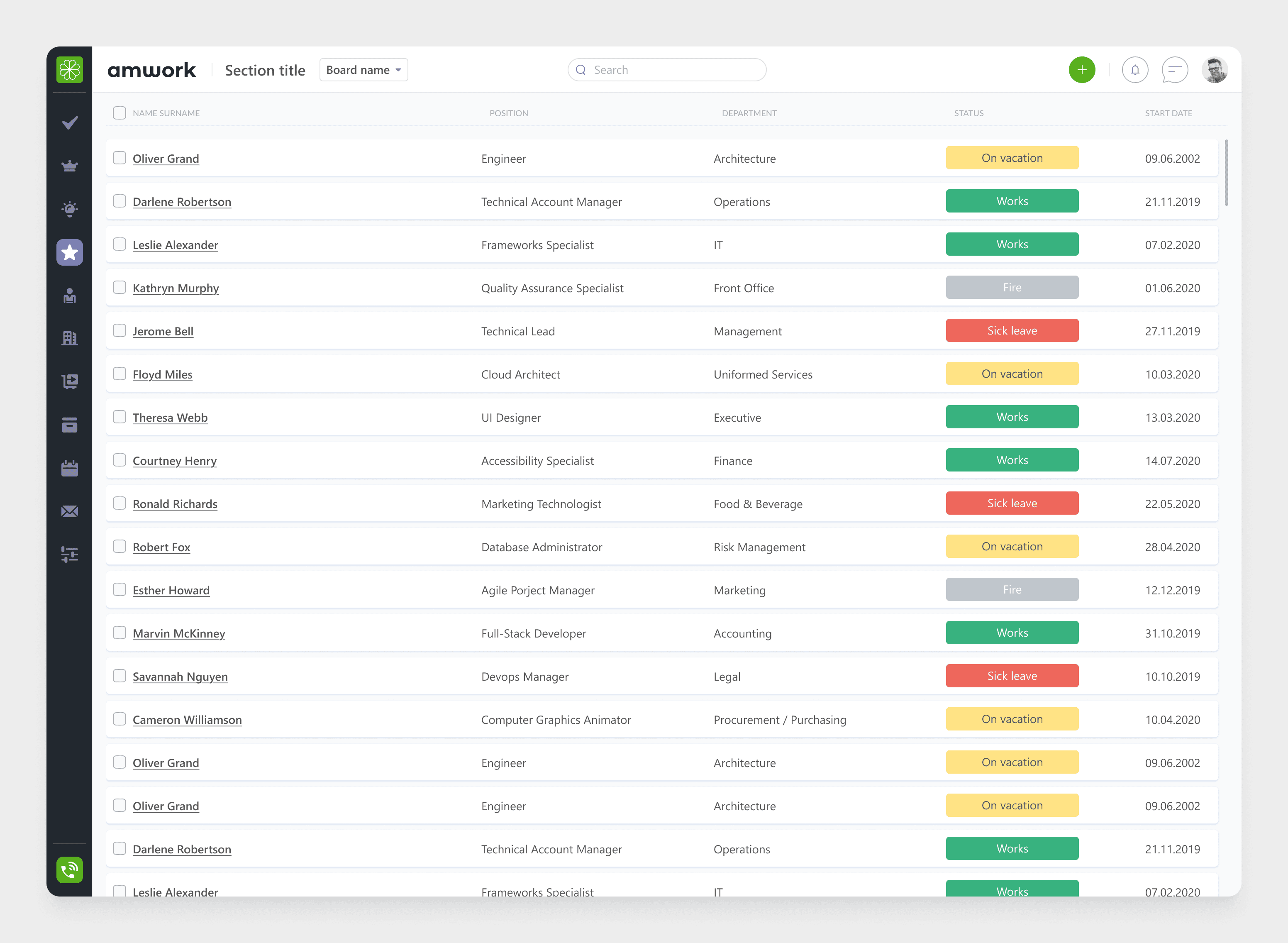Select the star favorites sidebar icon
Screen dimensions: 1288x943
pos(70,252)
